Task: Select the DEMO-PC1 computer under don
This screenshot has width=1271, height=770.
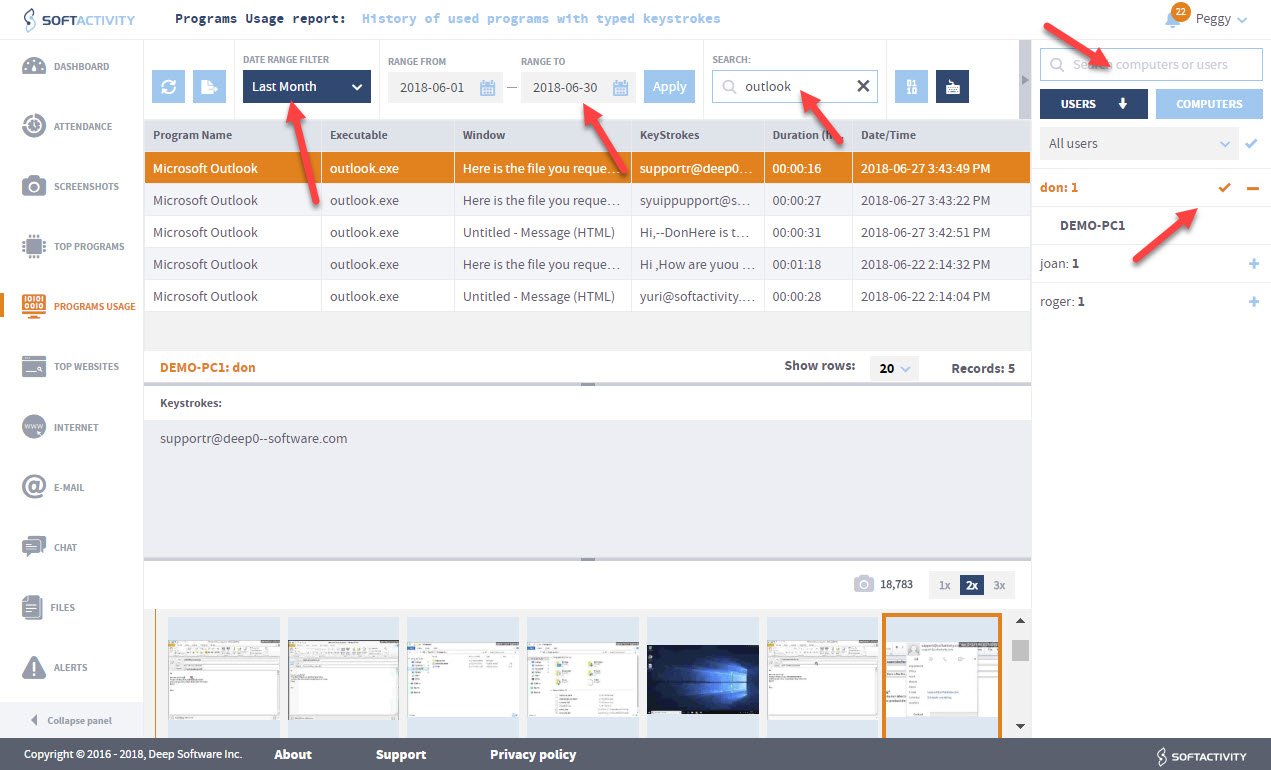Action: pos(1092,225)
